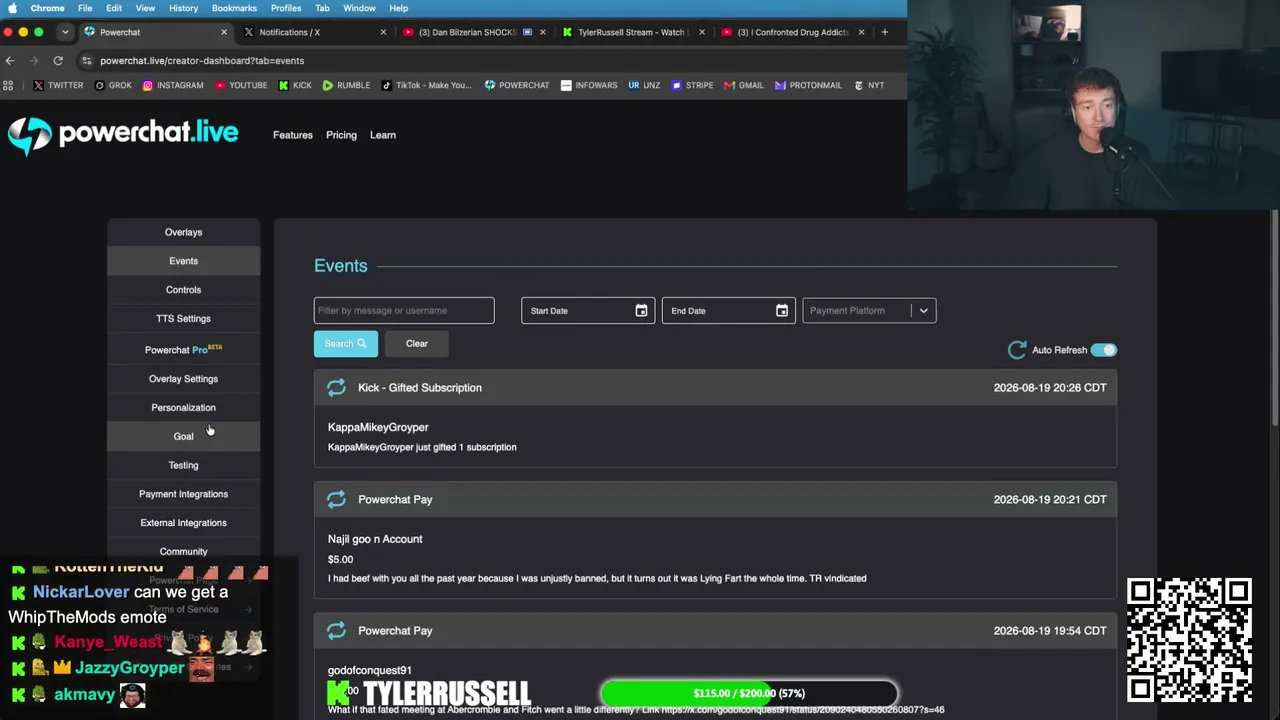Open Community in the sidebar

(x=183, y=552)
